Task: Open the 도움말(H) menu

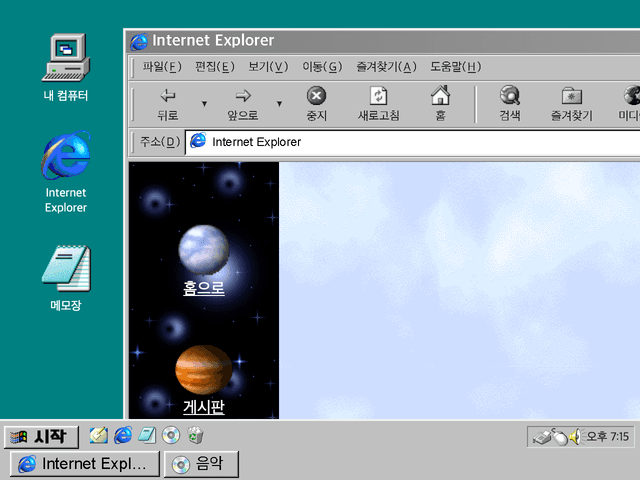Action: click(456, 67)
